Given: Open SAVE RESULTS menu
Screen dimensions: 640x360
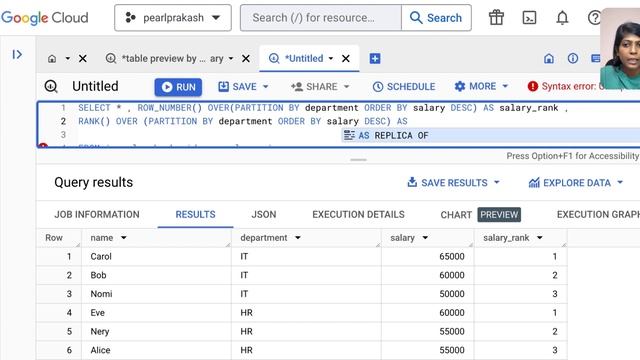Looking at the screenshot, I should (x=453, y=182).
